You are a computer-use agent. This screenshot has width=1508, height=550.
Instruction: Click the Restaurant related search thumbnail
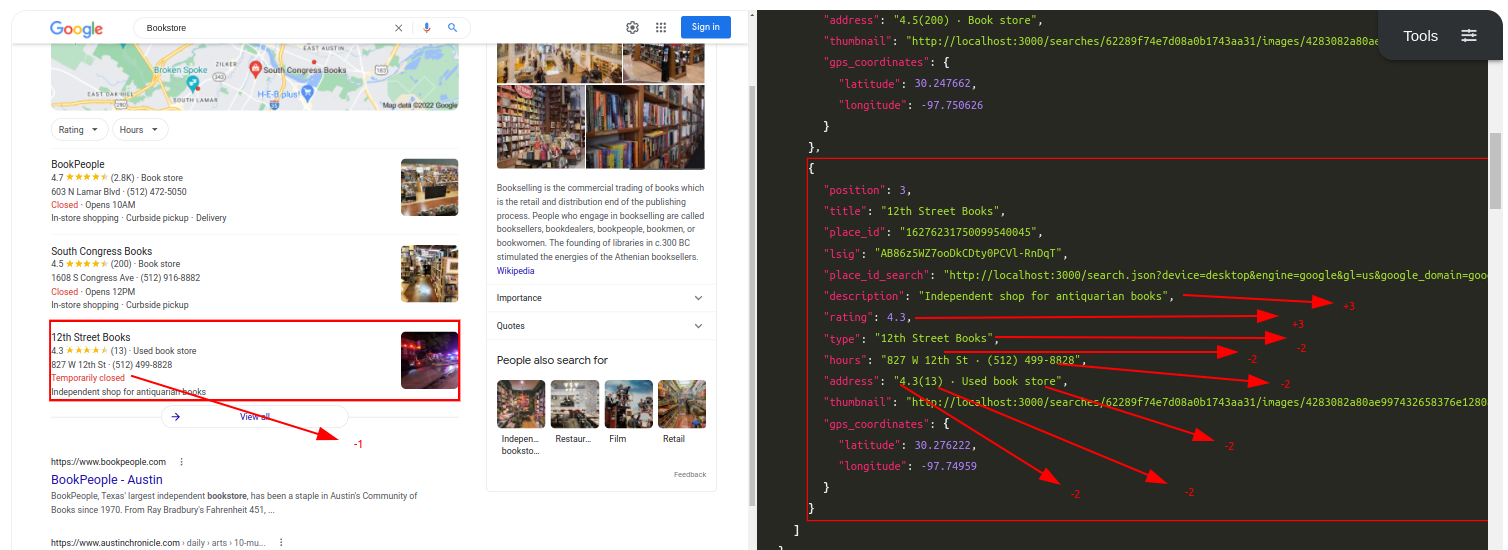coord(575,404)
